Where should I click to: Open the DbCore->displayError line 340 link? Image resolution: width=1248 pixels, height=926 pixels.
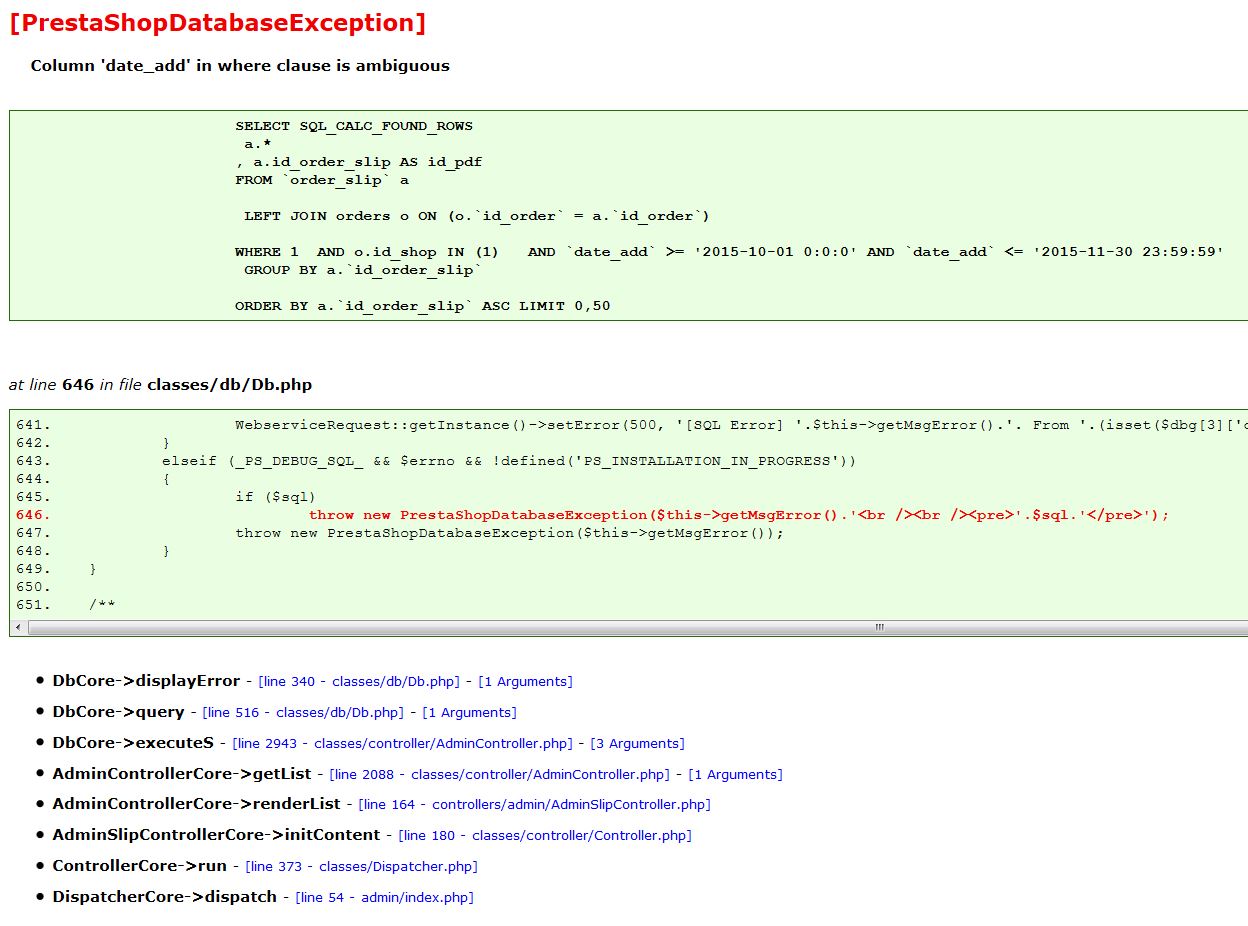tap(359, 681)
